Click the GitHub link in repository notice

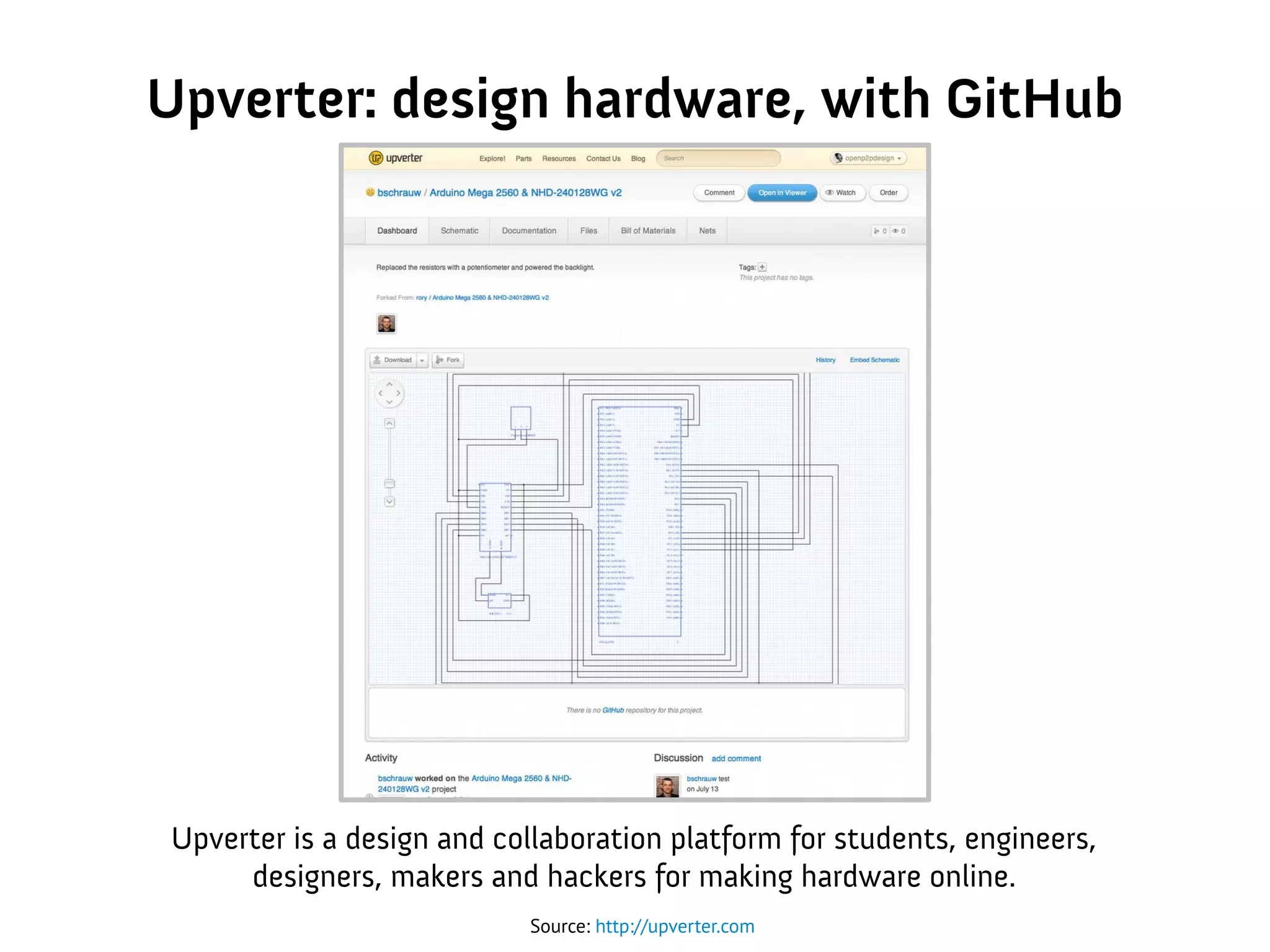pos(613,710)
